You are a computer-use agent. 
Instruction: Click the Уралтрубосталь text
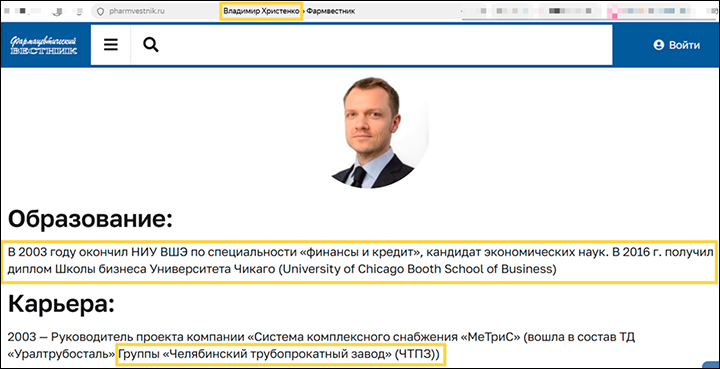62,354
